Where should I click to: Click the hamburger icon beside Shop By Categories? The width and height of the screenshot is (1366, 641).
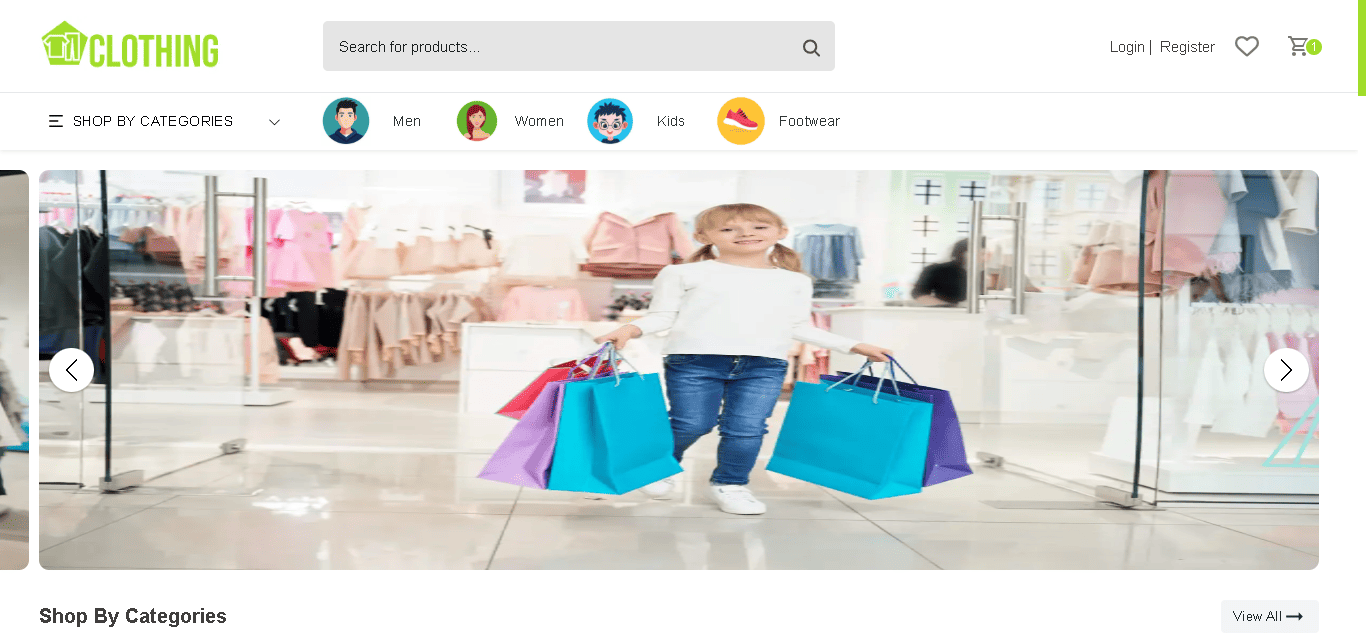click(56, 121)
